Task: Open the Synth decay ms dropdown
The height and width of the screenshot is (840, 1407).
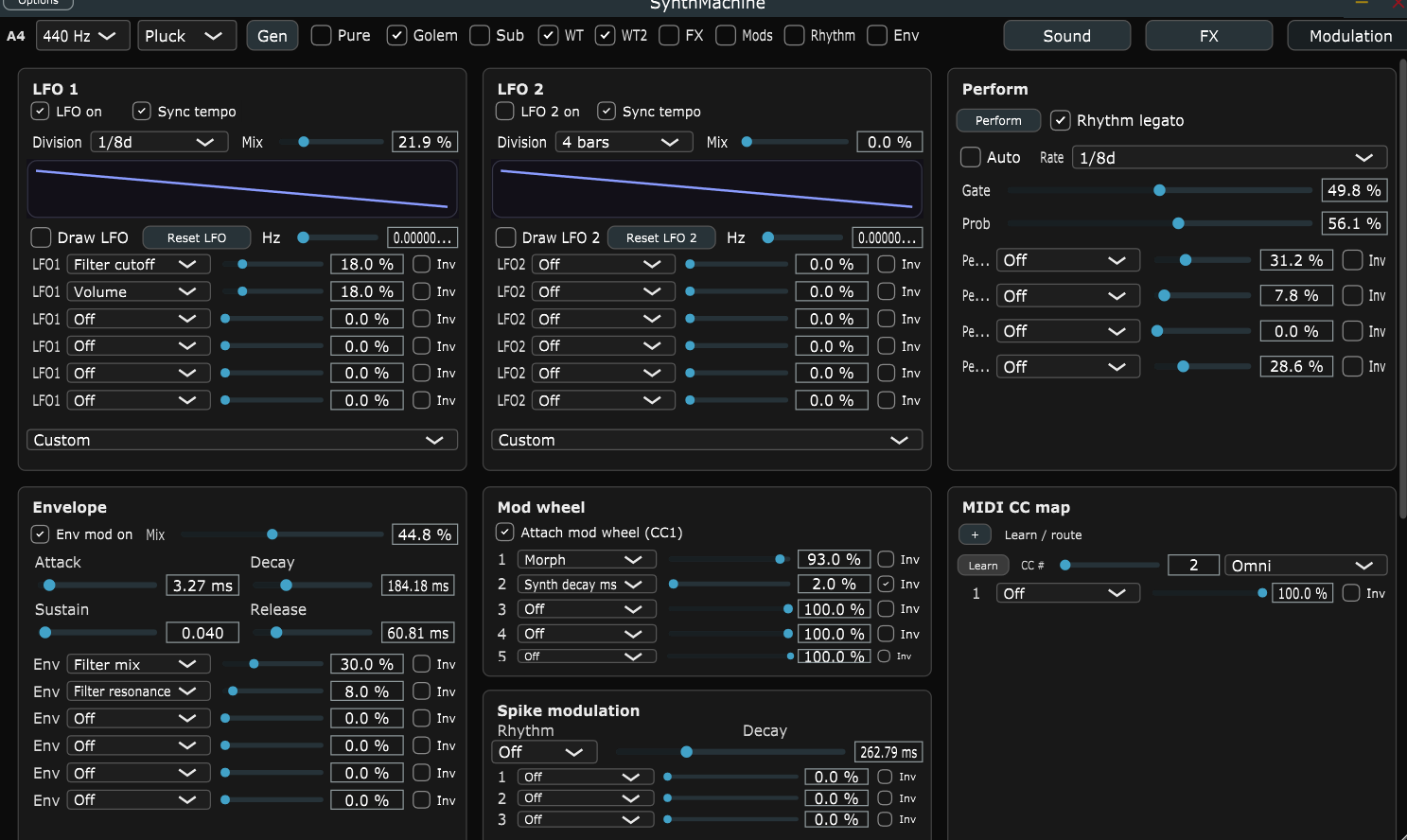Action: (587, 584)
